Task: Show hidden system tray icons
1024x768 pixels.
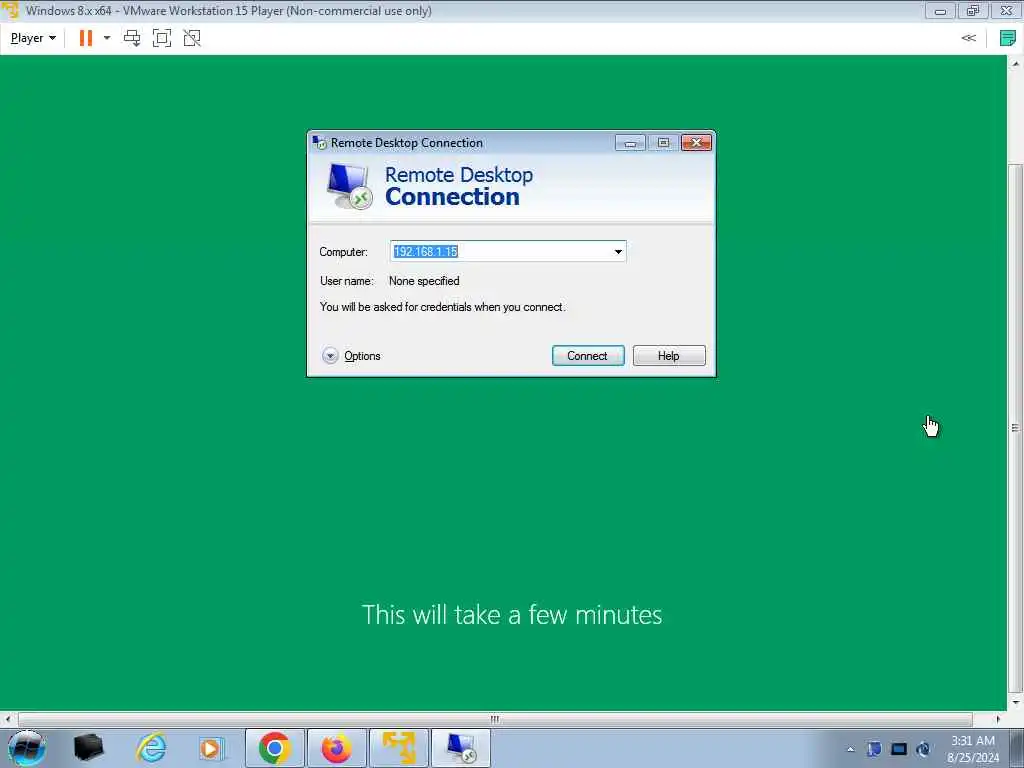Action: click(850, 749)
